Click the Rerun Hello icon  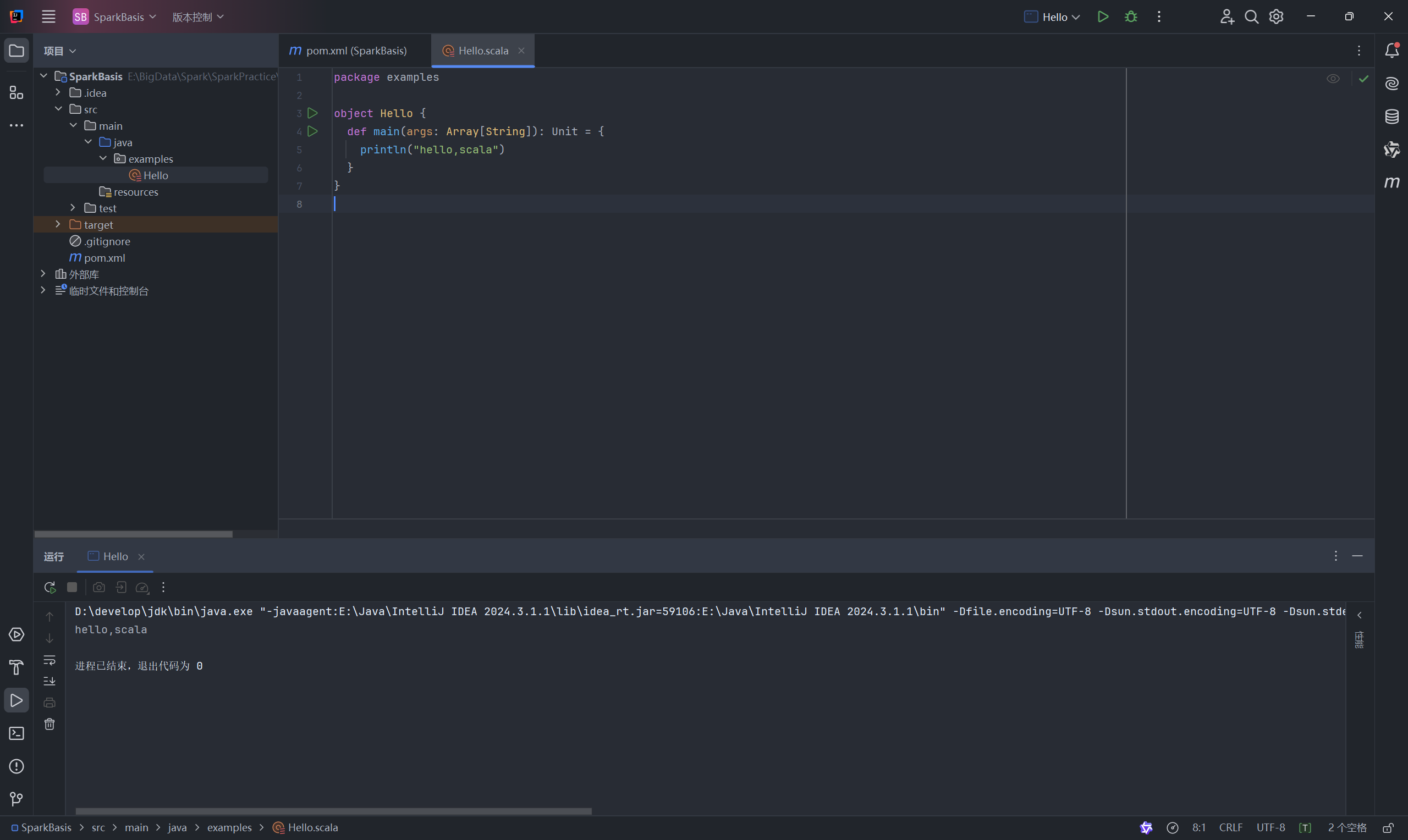[x=50, y=588]
